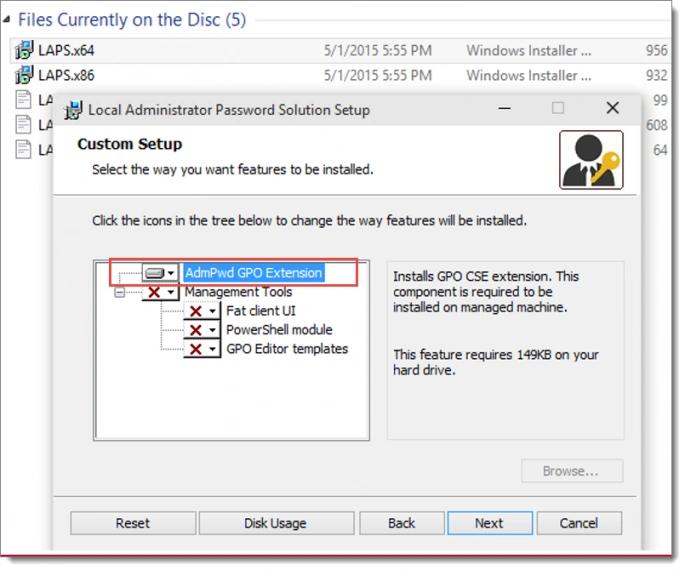Open Management Tools install-state dropdown

click(160, 292)
